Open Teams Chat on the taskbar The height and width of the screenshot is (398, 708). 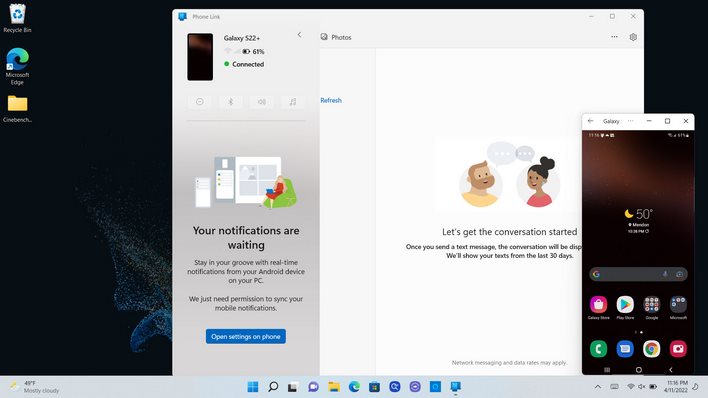pyautogui.click(x=313, y=387)
